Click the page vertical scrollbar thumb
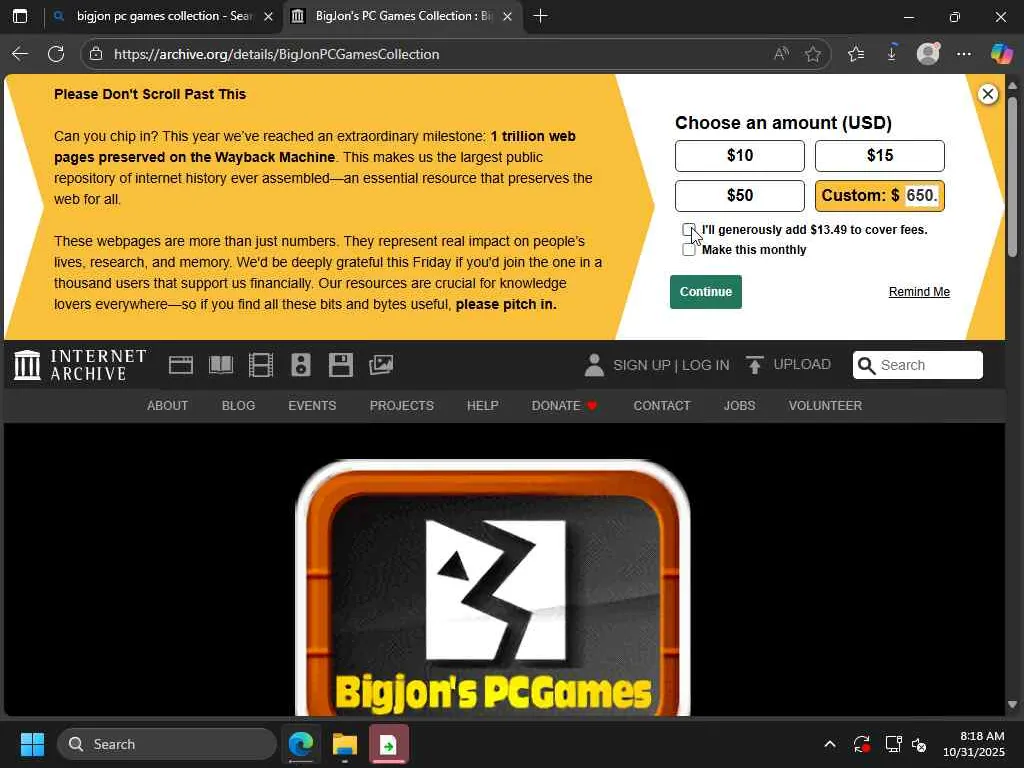 (1012, 176)
